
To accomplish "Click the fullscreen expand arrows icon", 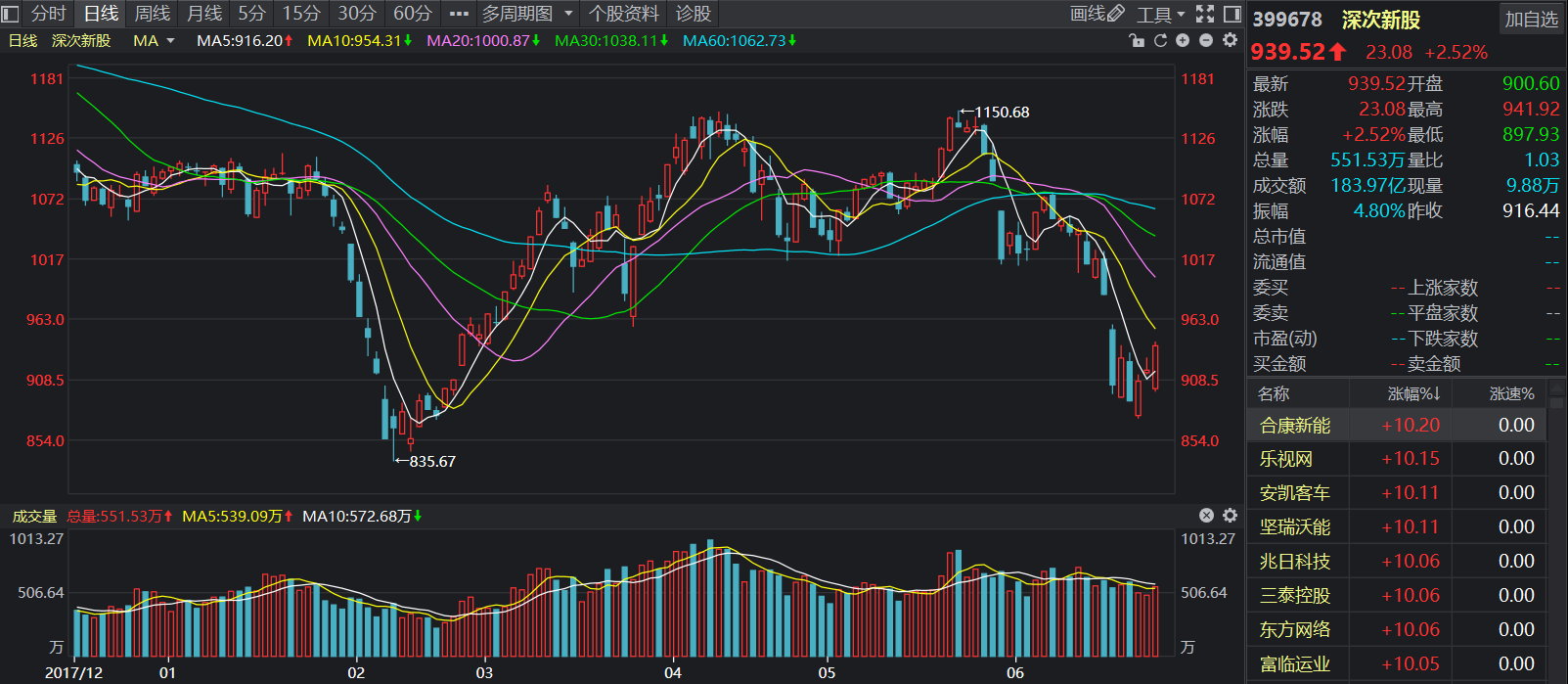I will coord(1205,14).
